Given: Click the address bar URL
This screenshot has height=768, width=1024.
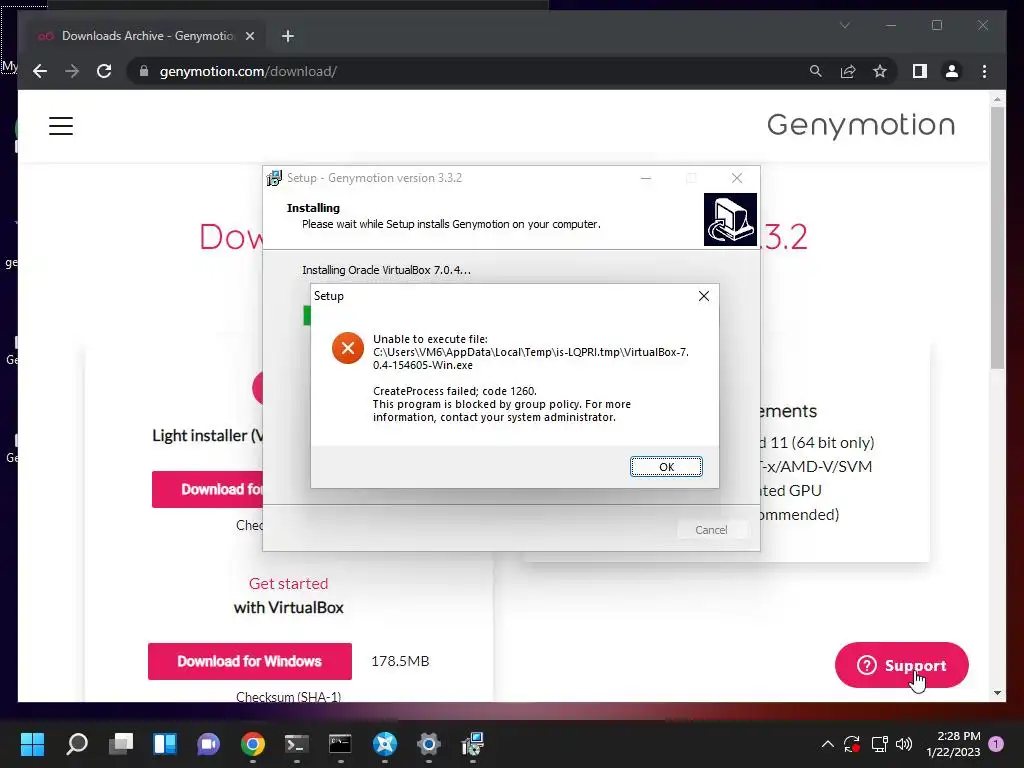Looking at the screenshot, I should (248, 71).
